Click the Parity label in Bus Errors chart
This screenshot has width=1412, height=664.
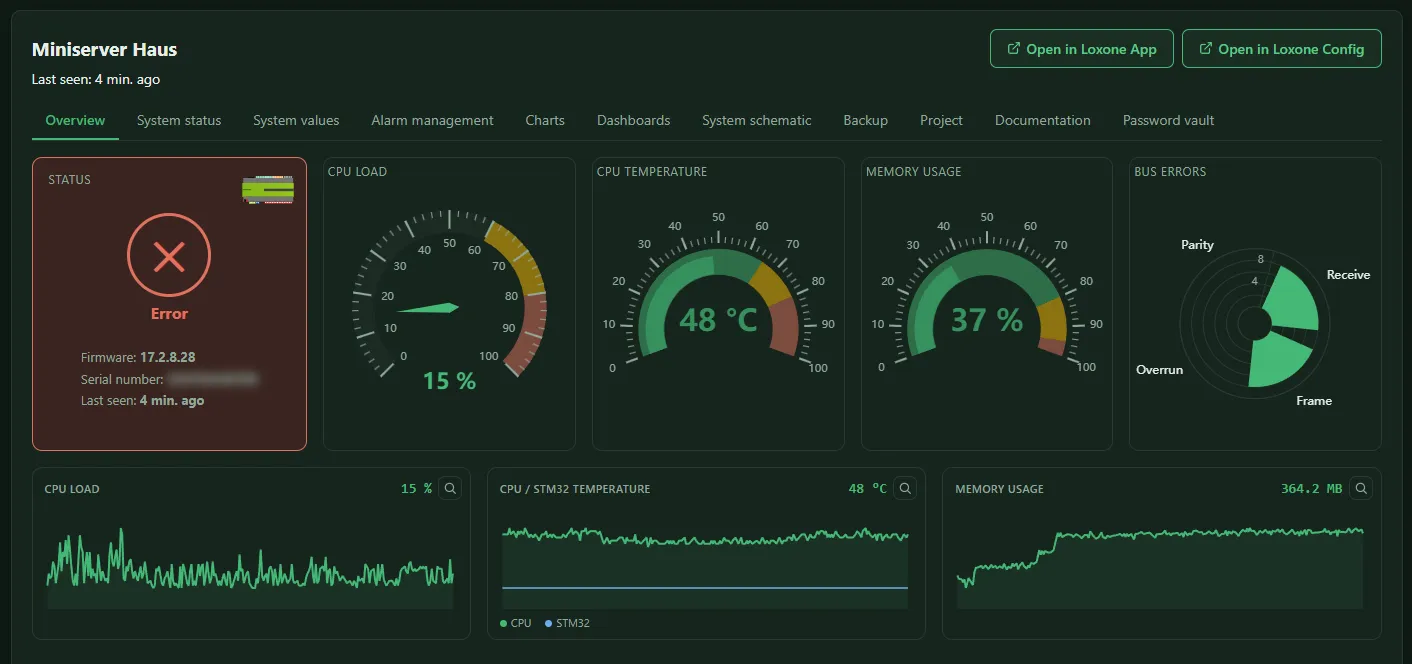[1197, 244]
